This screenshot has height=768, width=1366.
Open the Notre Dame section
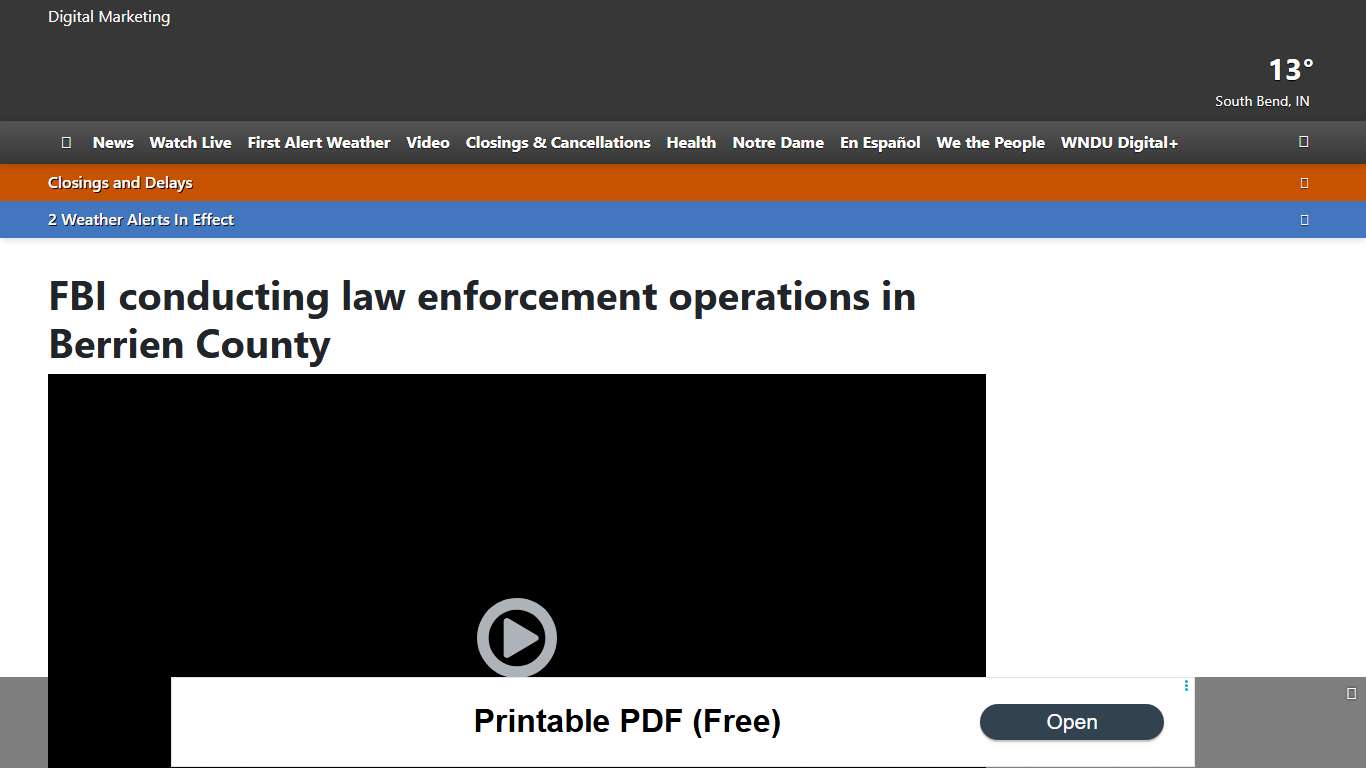pyautogui.click(x=778, y=142)
